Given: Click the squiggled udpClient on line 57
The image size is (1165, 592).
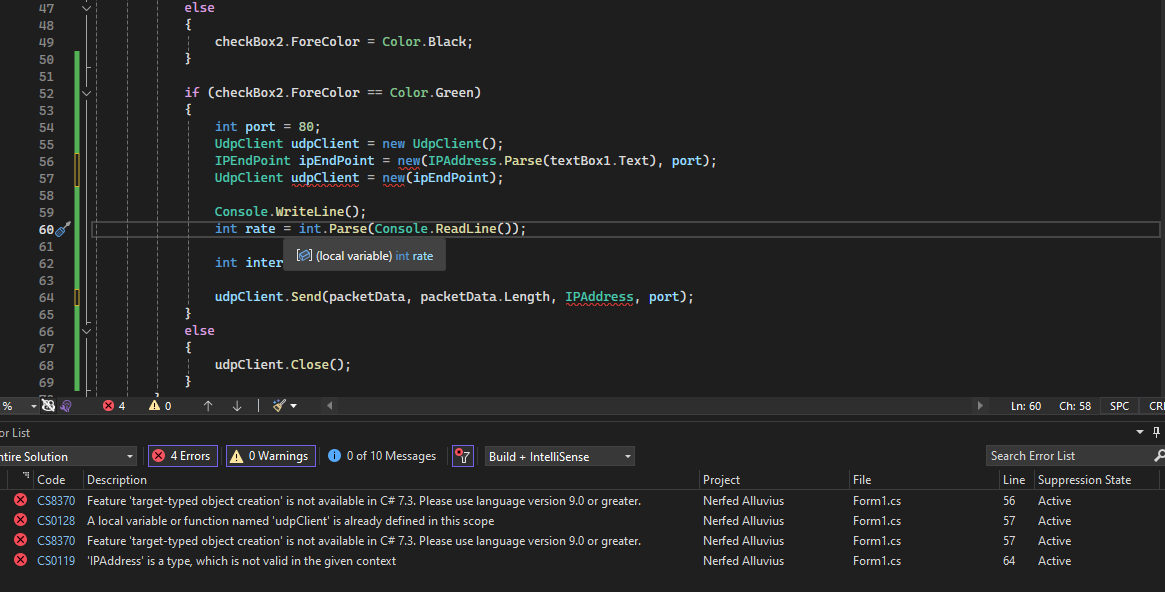Looking at the screenshot, I should pyautogui.click(x=325, y=178).
